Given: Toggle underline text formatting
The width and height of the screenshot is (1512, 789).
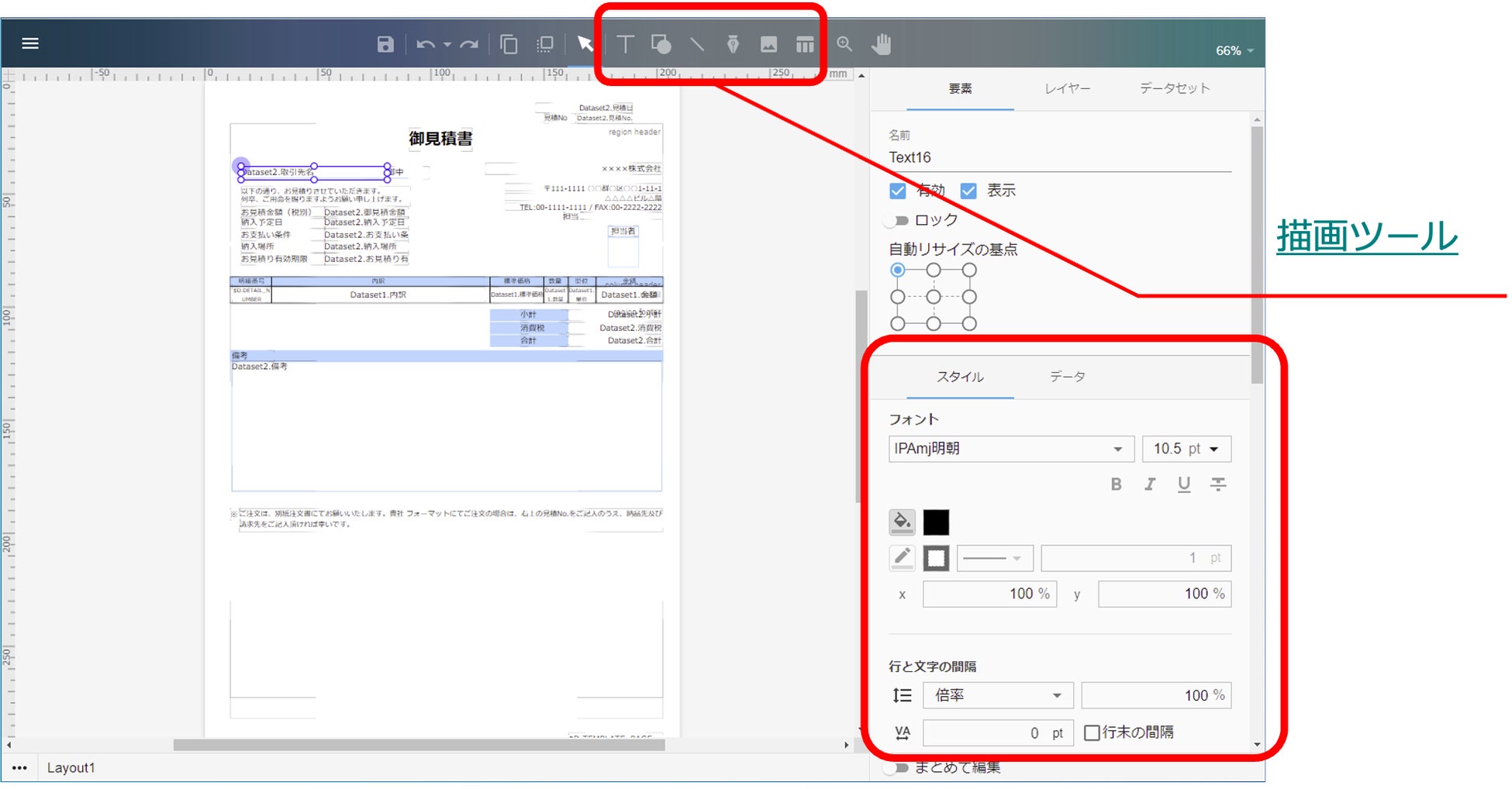Looking at the screenshot, I should pyautogui.click(x=1184, y=484).
